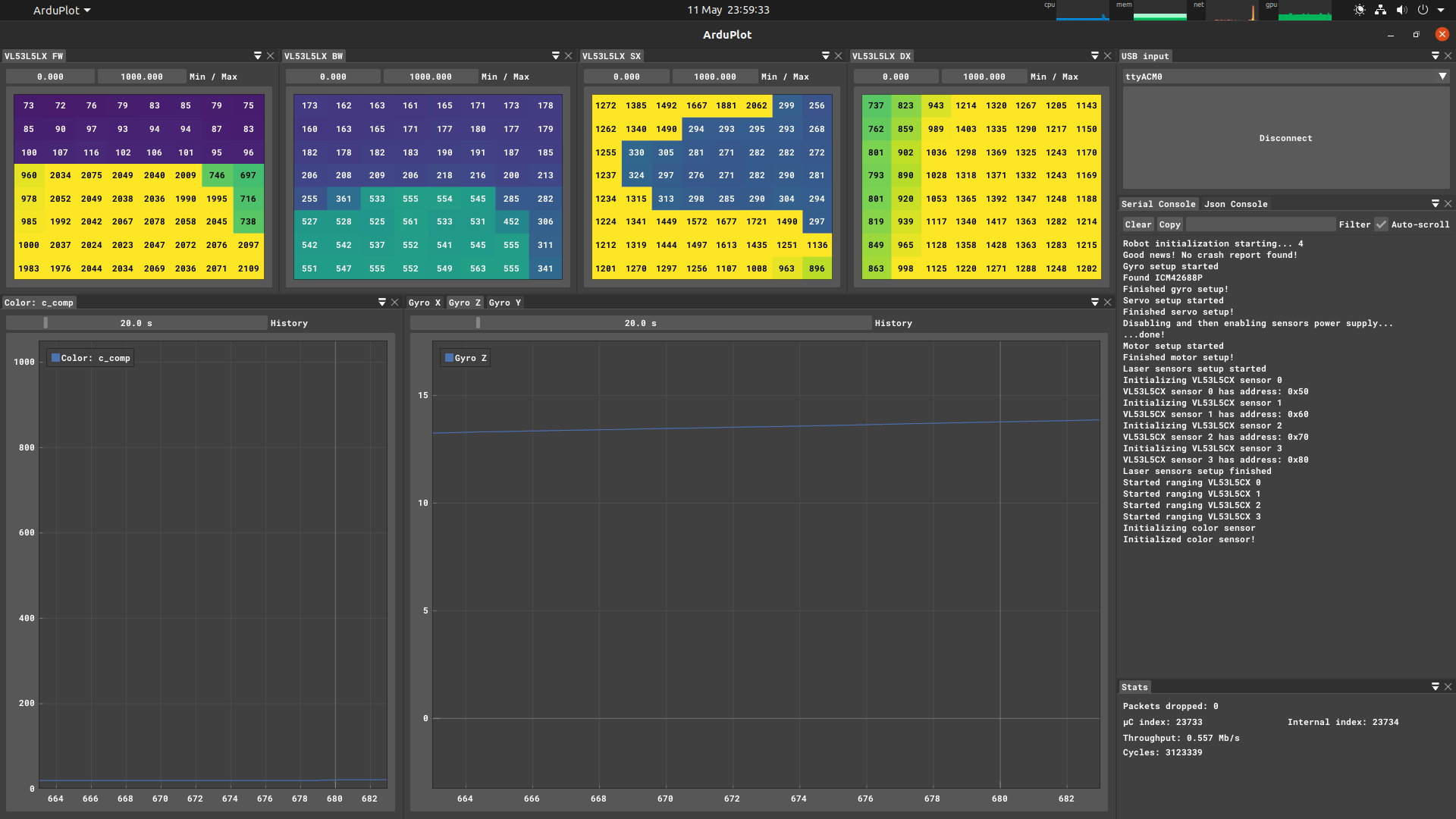
Task: Close the VL53L5LX BW panel
Action: click(x=568, y=56)
